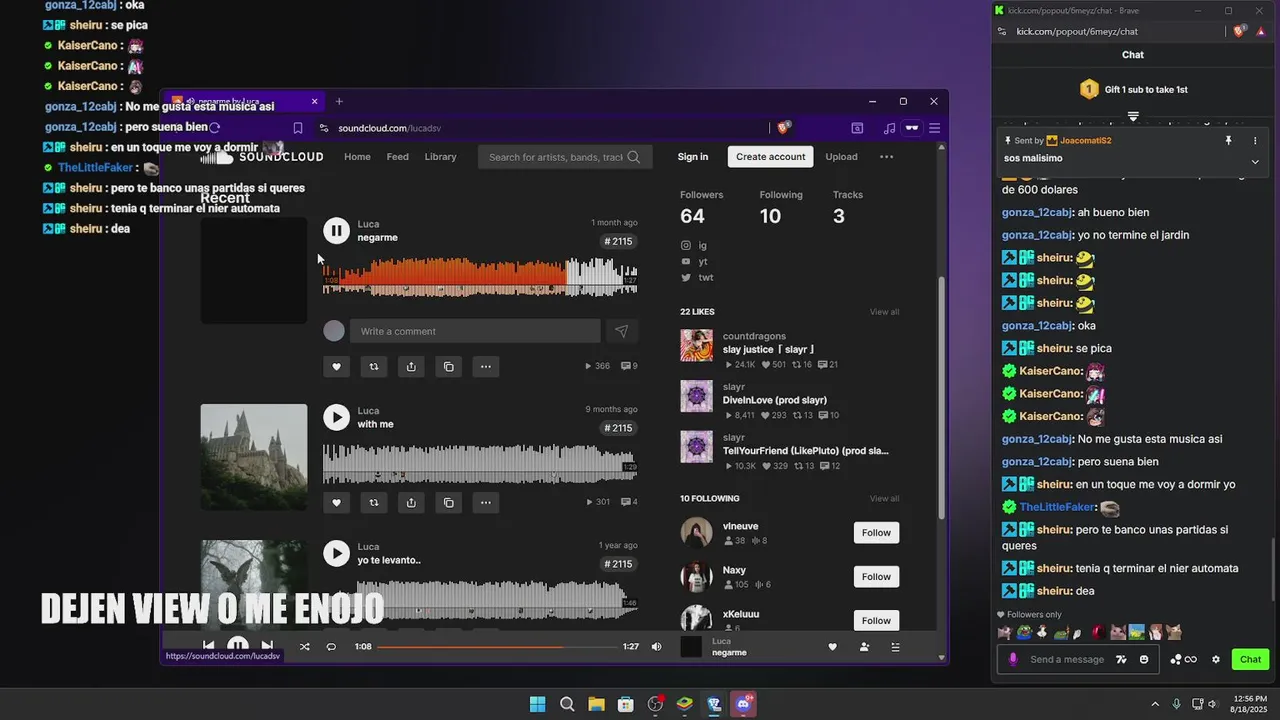The height and width of the screenshot is (720, 1280).
Task: Click the green Chat send button
Action: pyautogui.click(x=1251, y=659)
